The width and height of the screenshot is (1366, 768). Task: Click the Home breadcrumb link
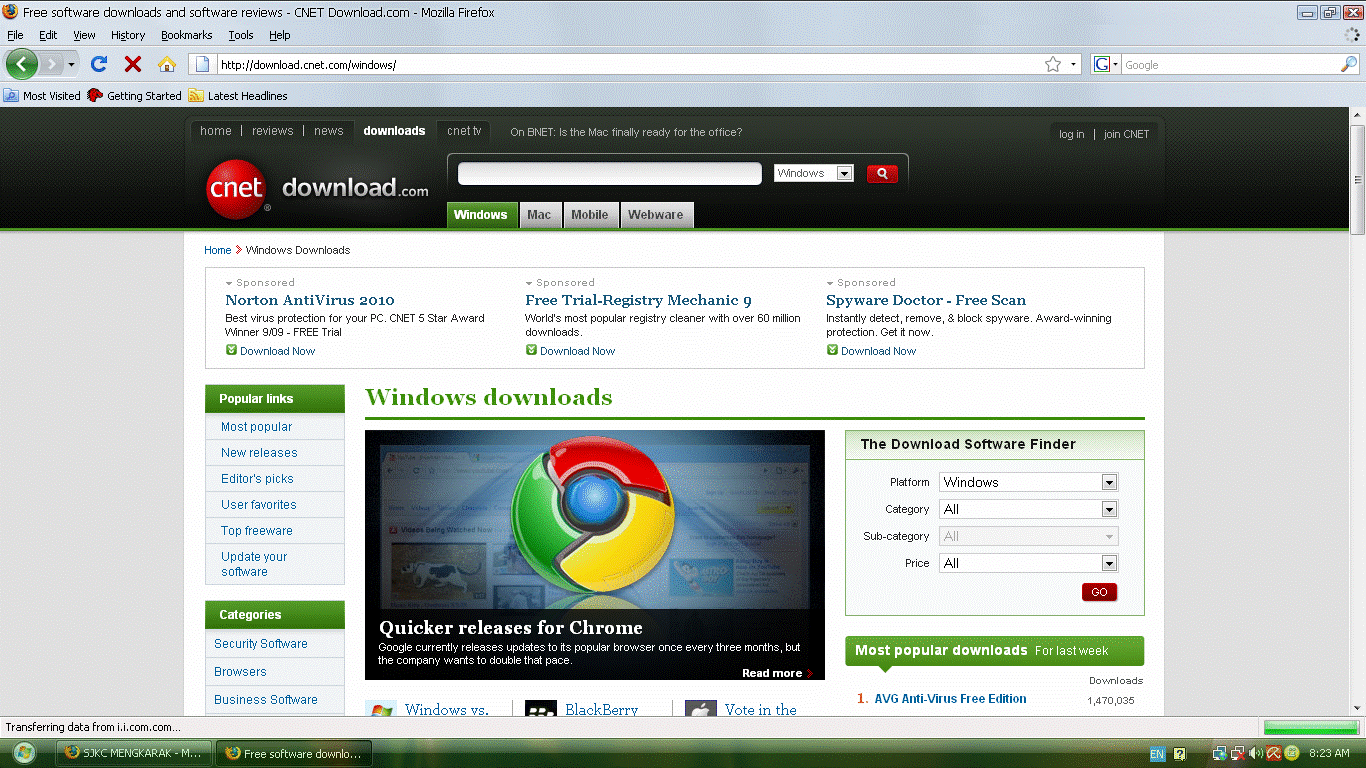218,250
